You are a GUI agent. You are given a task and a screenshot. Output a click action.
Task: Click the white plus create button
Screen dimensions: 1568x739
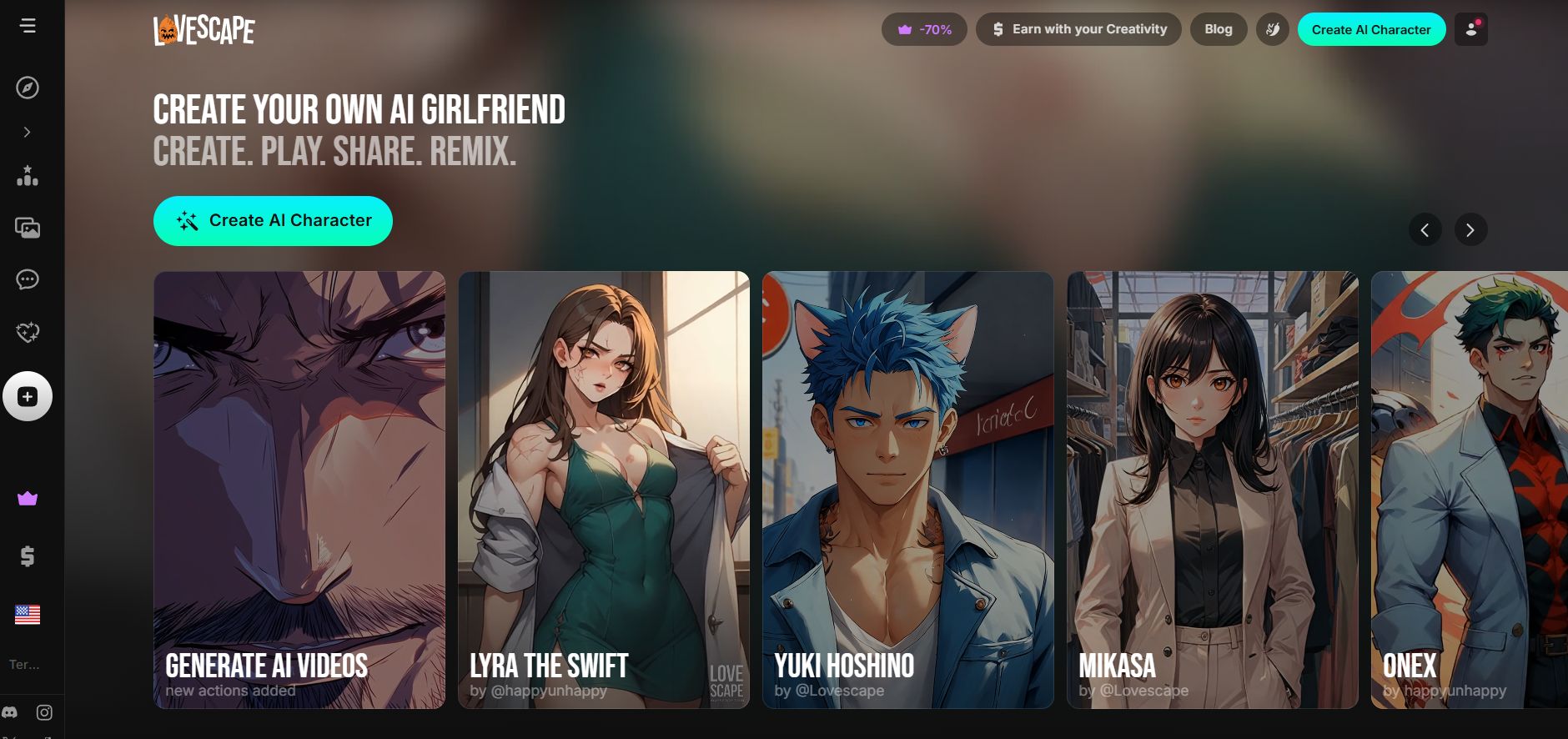click(x=28, y=396)
